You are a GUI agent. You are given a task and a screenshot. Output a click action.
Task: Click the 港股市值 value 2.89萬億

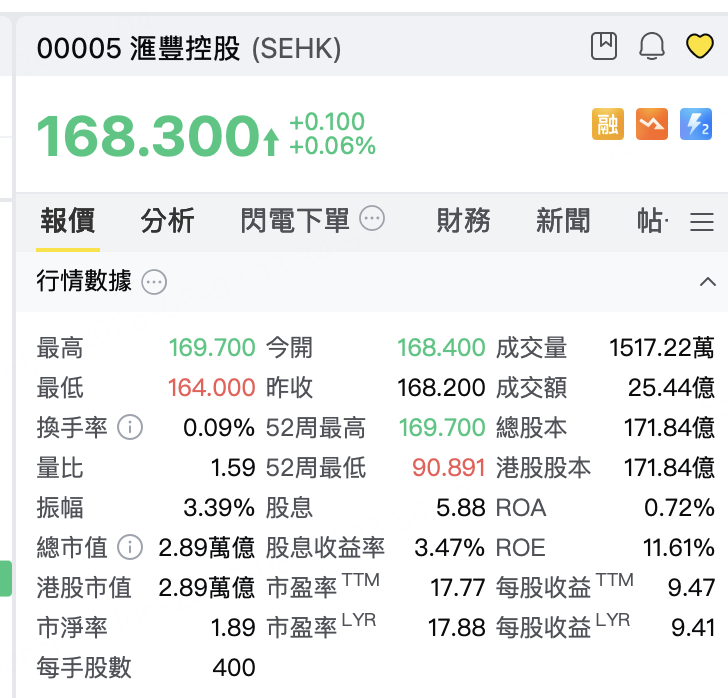[x=207, y=587]
